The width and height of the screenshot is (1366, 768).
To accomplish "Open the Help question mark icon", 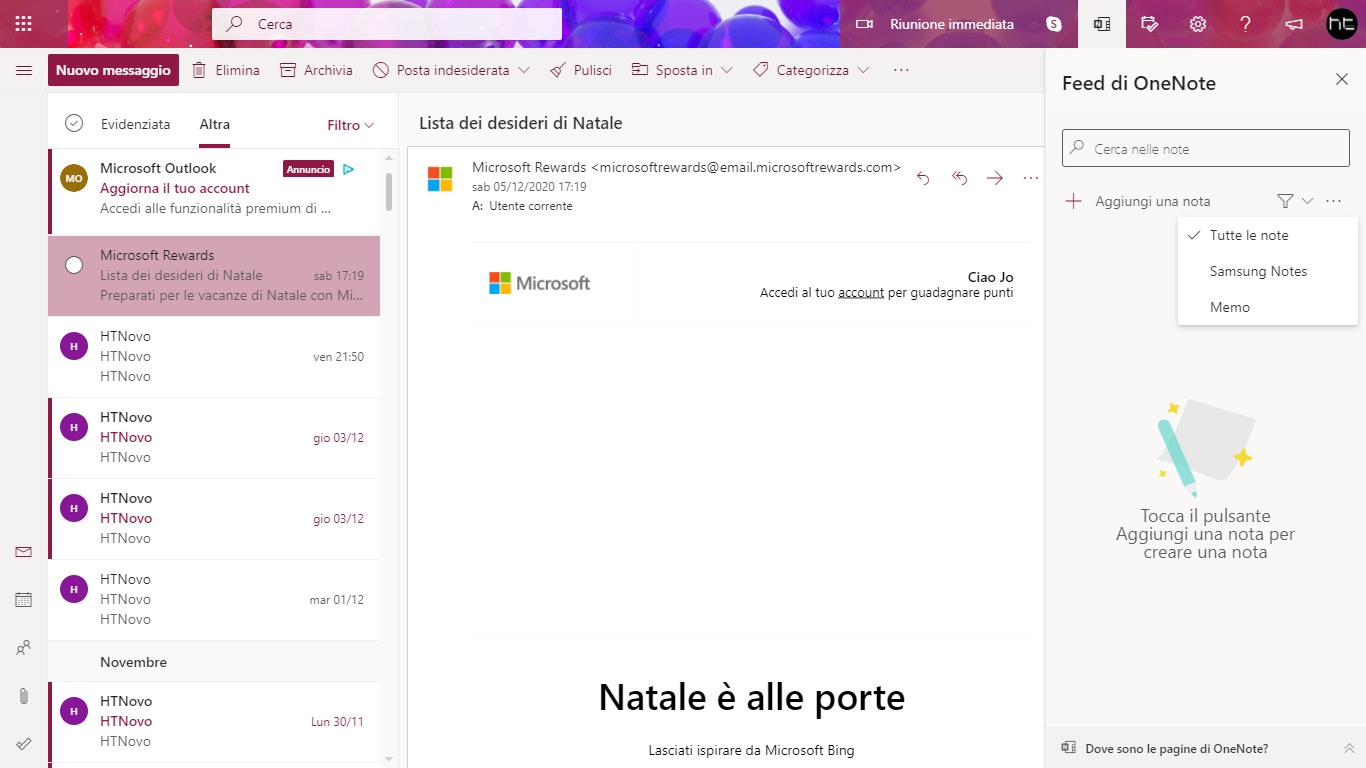I will coord(1245,23).
